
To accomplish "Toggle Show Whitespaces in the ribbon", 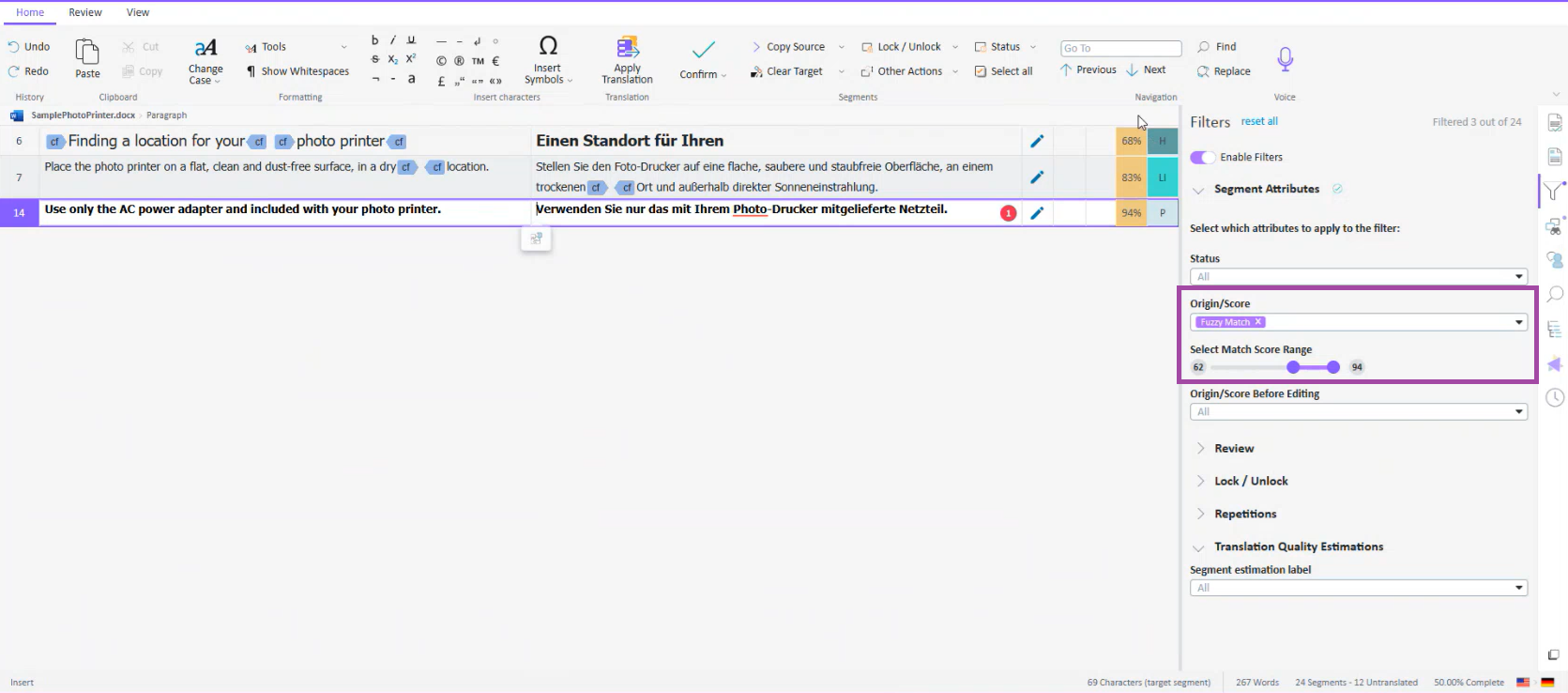I will tap(297, 71).
